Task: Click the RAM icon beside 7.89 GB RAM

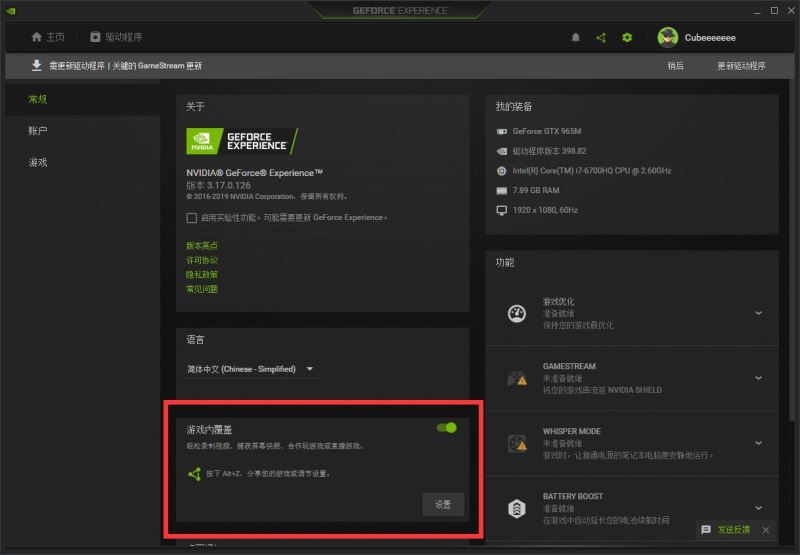Action: (502, 191)
